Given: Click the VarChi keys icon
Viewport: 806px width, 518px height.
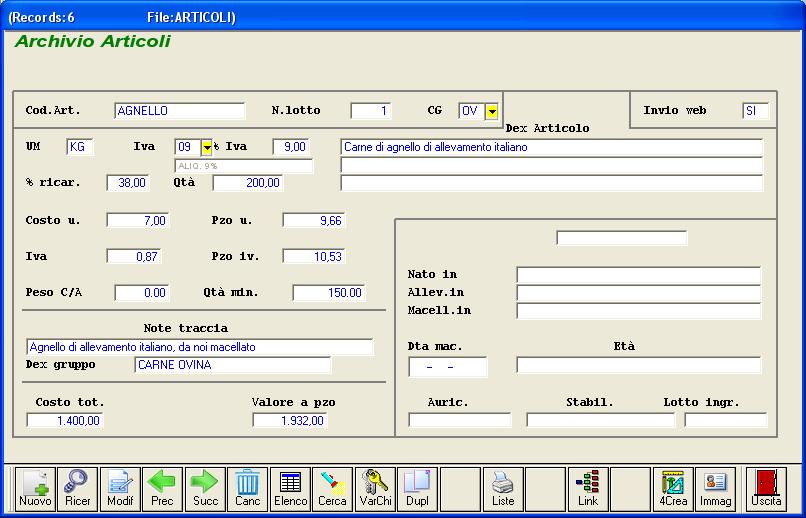Looking at the screenshot, I should coord(375,489).
